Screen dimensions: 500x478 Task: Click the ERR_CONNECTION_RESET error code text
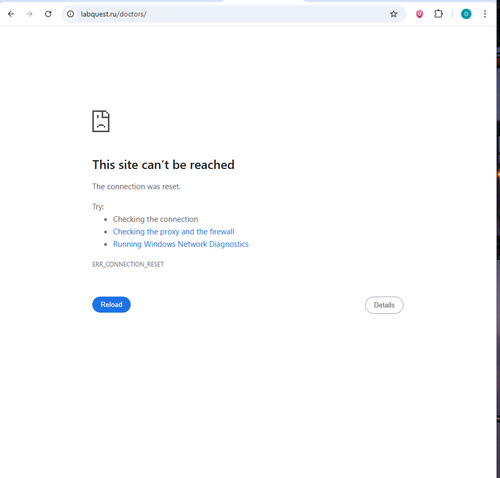point(128,264)
